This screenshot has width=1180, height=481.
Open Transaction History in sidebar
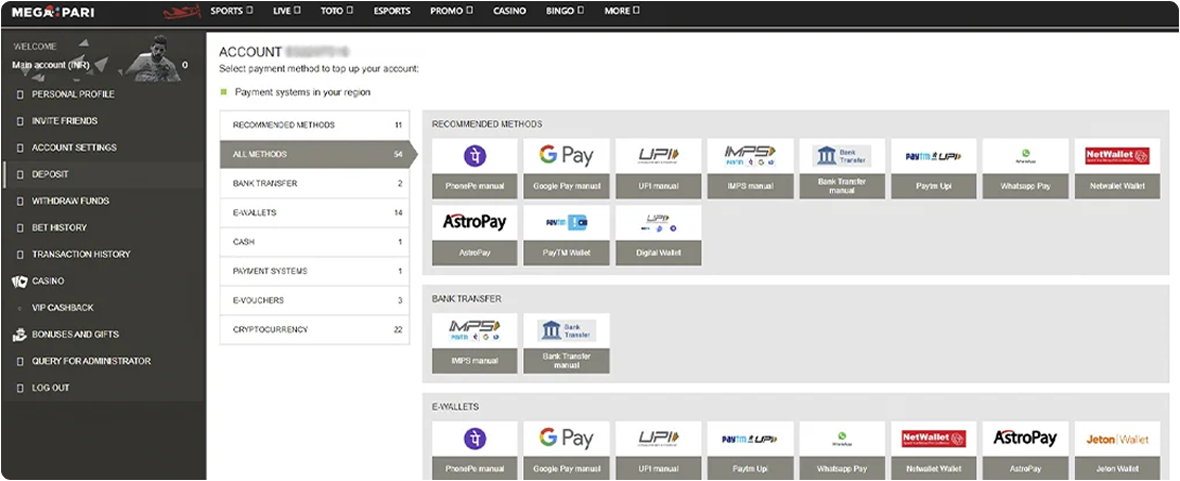pyautogui.click(x=104, y=254)
